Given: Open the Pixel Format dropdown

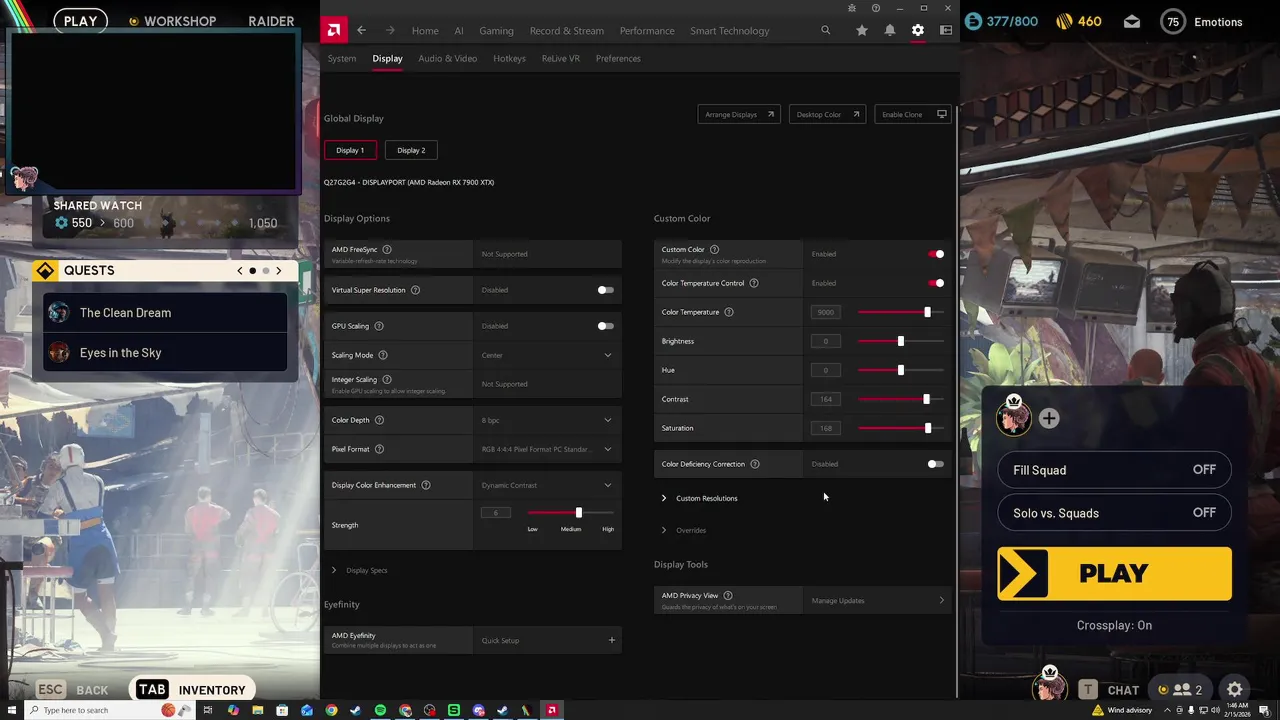Looking at the screenshot, I should click(x=547, y=449).
